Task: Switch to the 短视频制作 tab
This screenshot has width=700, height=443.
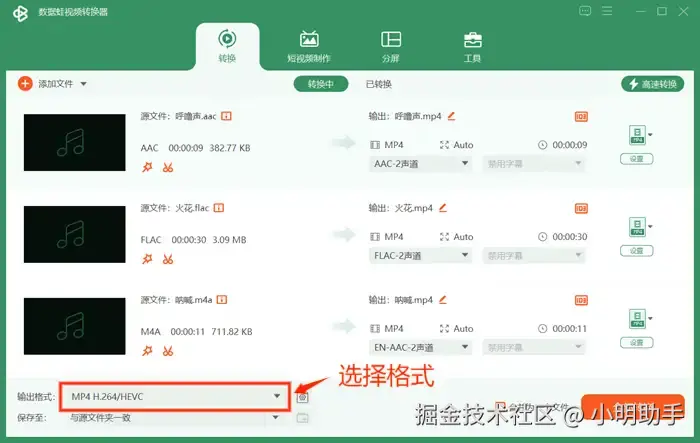Action: click(x=309, y=46)
